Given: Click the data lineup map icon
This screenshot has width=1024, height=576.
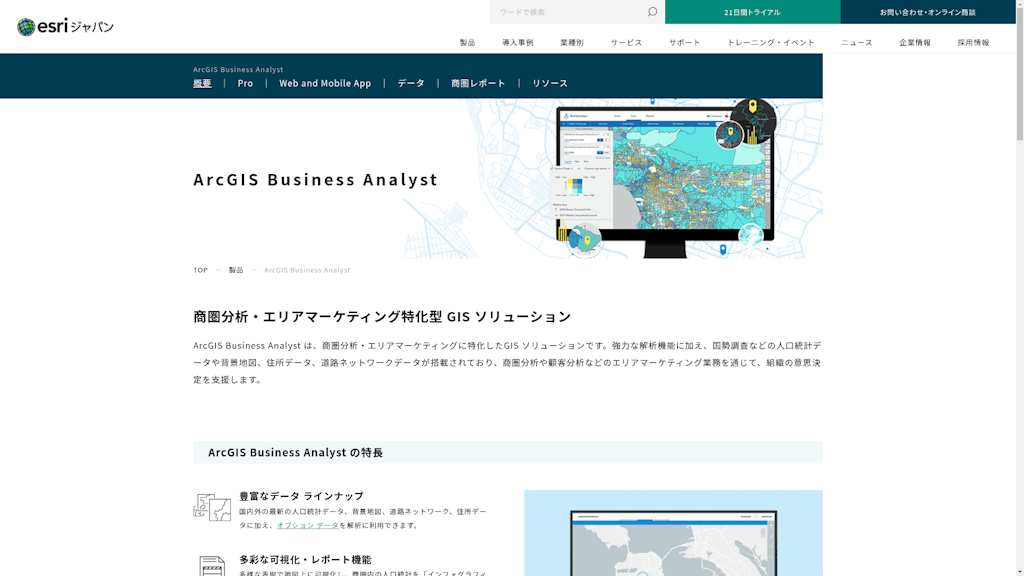Looking at the screenshot, I should (x=212, y=508).
